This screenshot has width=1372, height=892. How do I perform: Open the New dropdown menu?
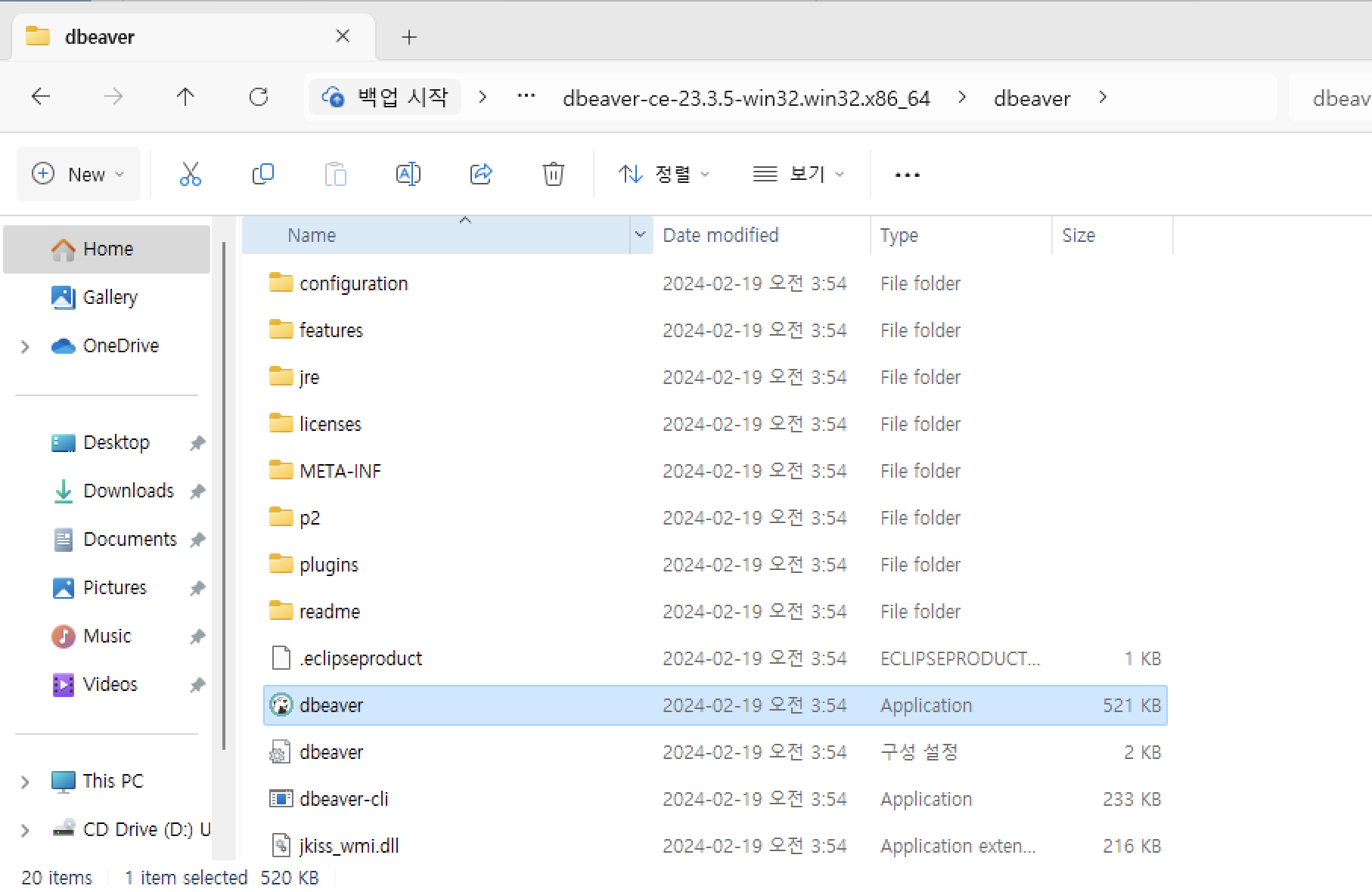click(x=78, y=174)
